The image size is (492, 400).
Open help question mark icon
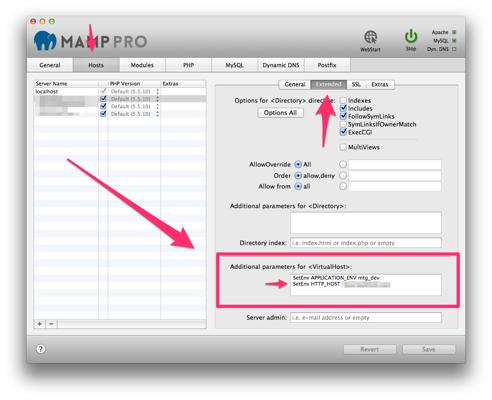pyautogui.click(x=41, y=349)
